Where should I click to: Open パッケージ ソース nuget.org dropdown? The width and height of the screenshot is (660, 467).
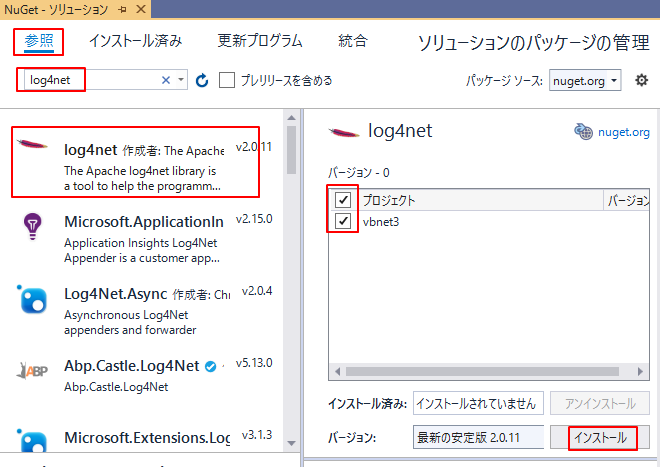(x=585, y=80)
